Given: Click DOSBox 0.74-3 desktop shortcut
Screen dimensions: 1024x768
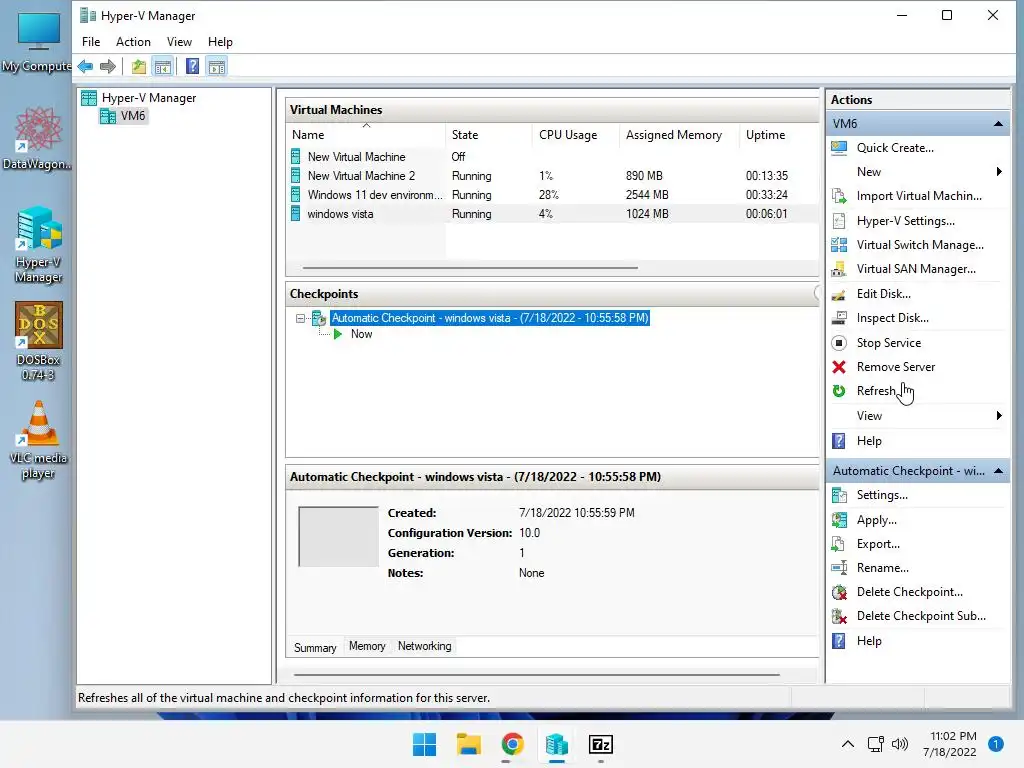Looking at the screenshot, I should pos(39,342).
